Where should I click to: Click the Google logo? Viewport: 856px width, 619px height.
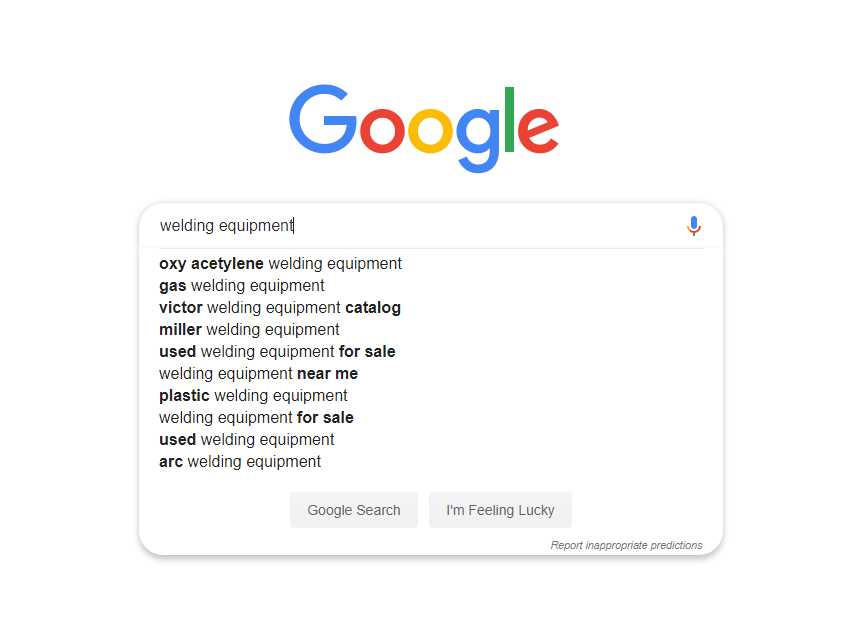(x=424, y=129)
